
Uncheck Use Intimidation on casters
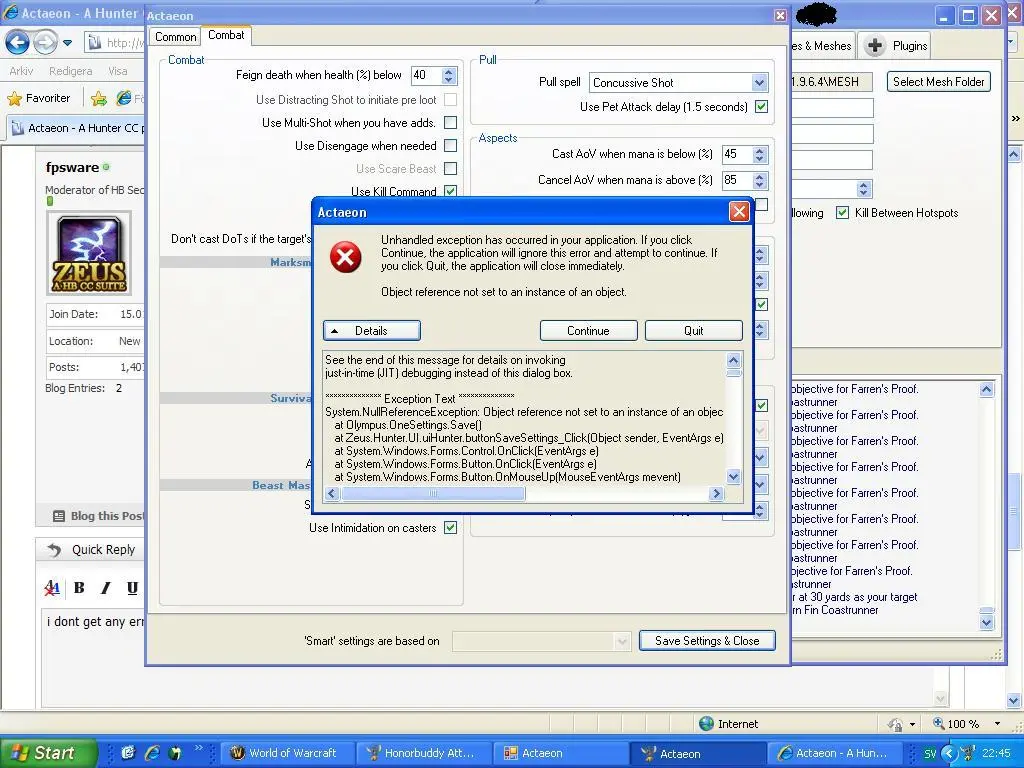(450, 528)
